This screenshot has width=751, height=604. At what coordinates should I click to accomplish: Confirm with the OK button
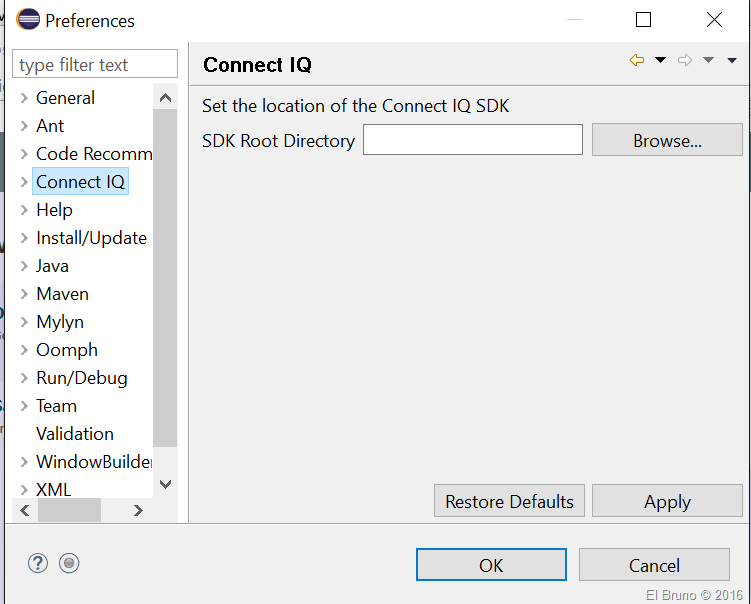[x=491, y=565]
